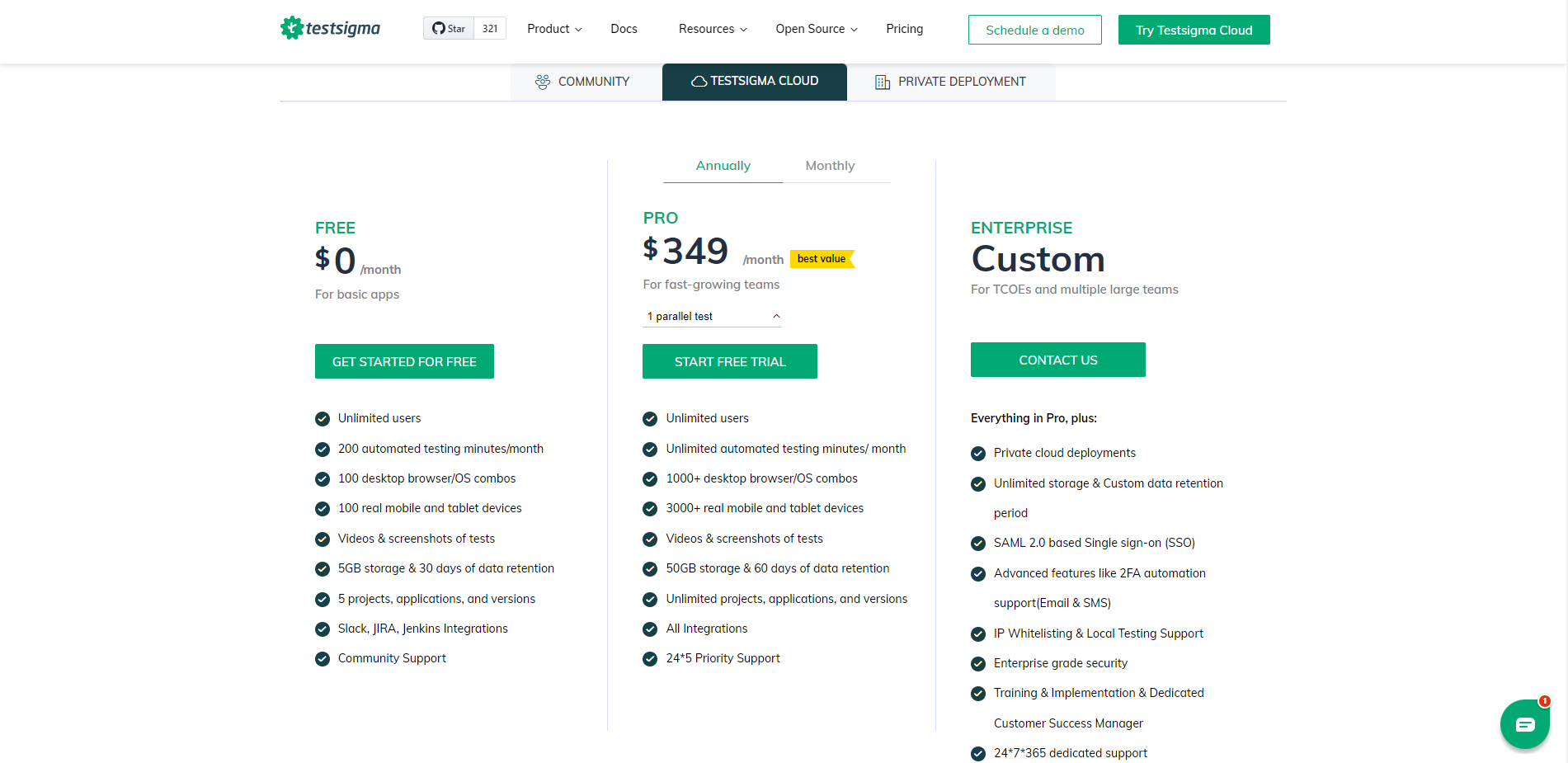Click checkmark beside Community Support
This screenshot has height=763, width=1568.
(x=323, y=659)
